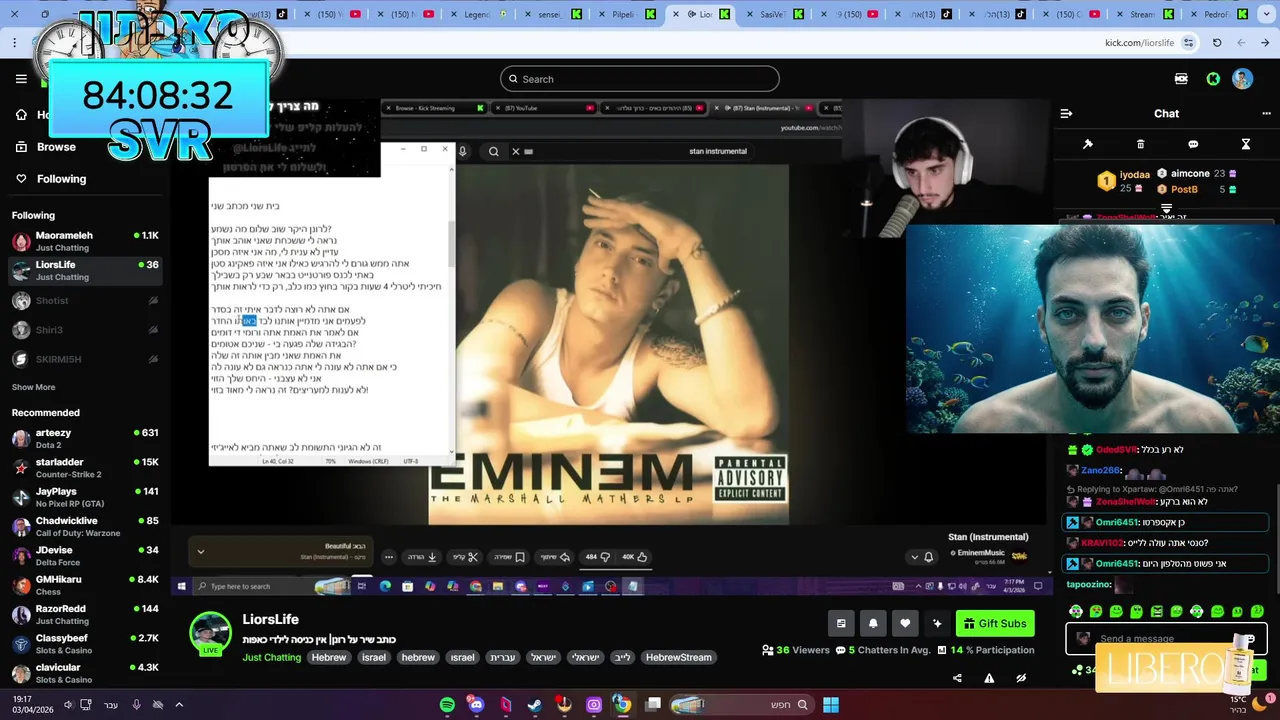Screen dimensions: 1280x720
Task: Click the Kick search field
Action: [640, 79]
